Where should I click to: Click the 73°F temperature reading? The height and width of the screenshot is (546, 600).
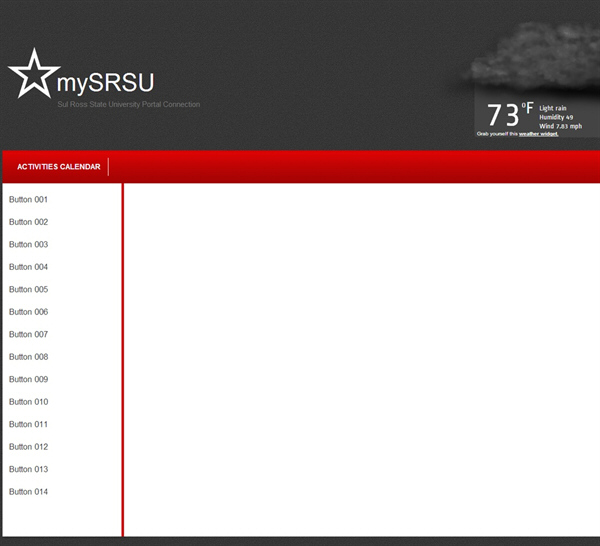pyautogui.click(x=509, y=115)
